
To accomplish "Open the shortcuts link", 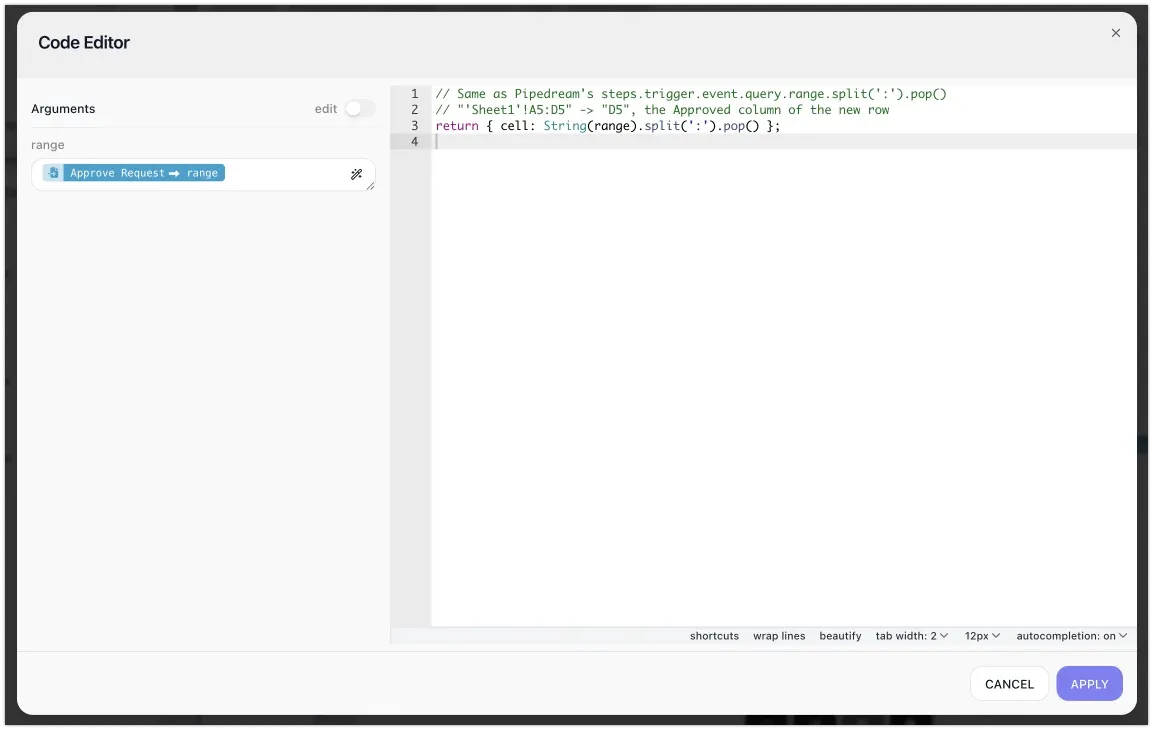I will click(x=714, y=636).
